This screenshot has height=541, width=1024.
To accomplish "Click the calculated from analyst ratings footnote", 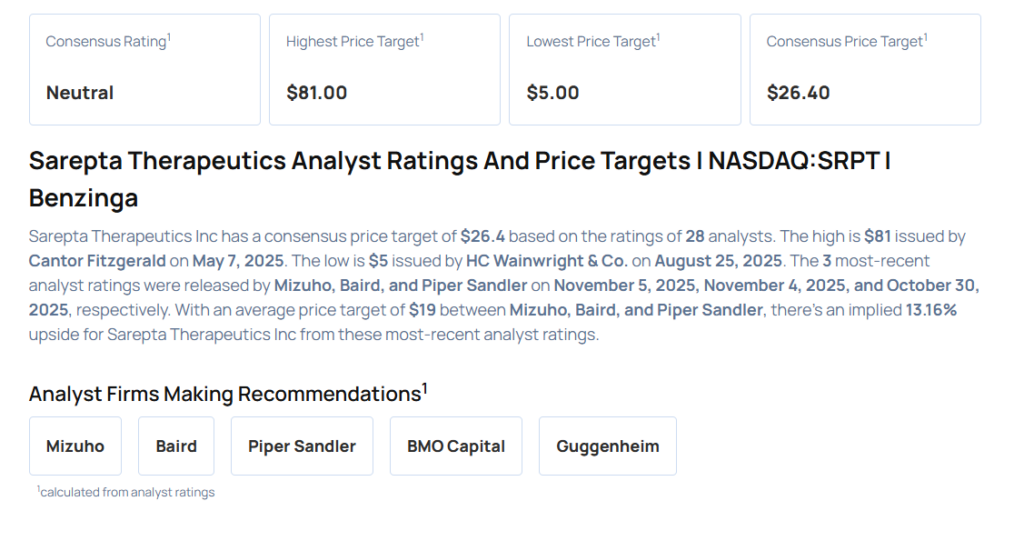I will pos(127,492).
